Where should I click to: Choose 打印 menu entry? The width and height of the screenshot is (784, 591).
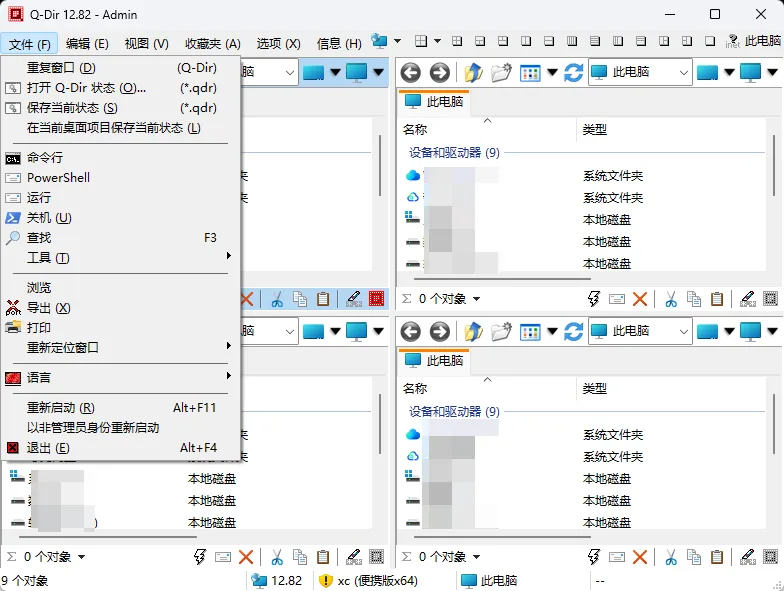point(122,328)
